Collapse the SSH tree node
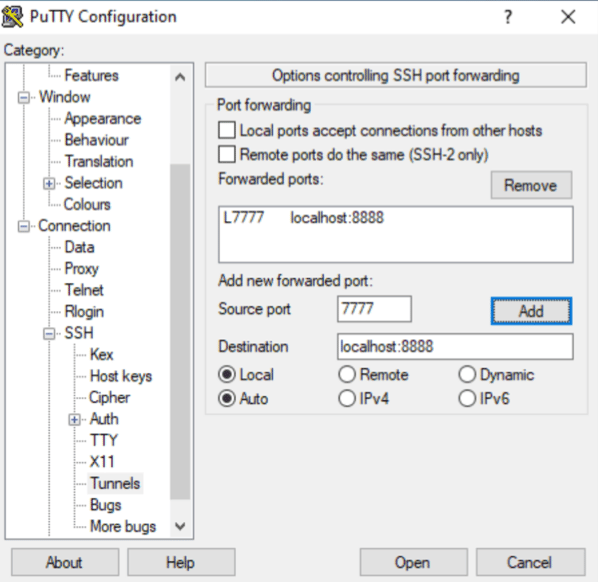Viewport: 598px width, 582px height. (x=49, y=334)
